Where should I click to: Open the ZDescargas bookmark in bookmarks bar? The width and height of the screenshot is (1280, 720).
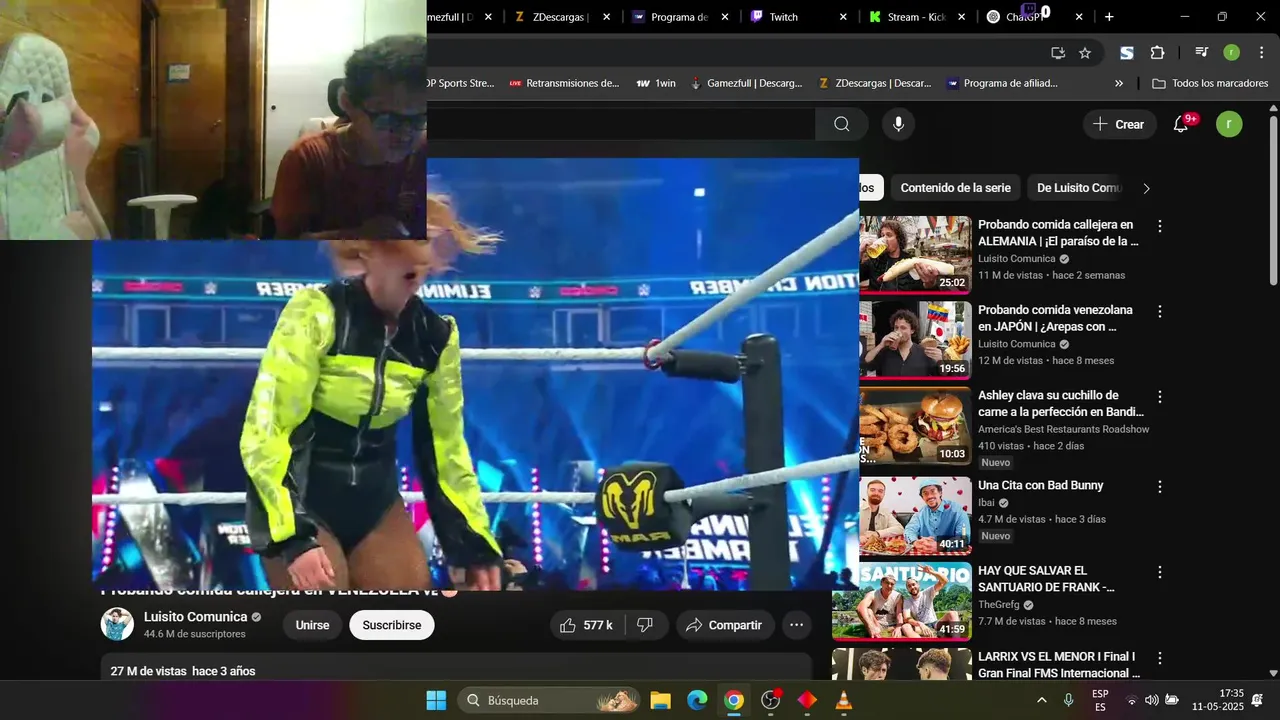[875, 83]
